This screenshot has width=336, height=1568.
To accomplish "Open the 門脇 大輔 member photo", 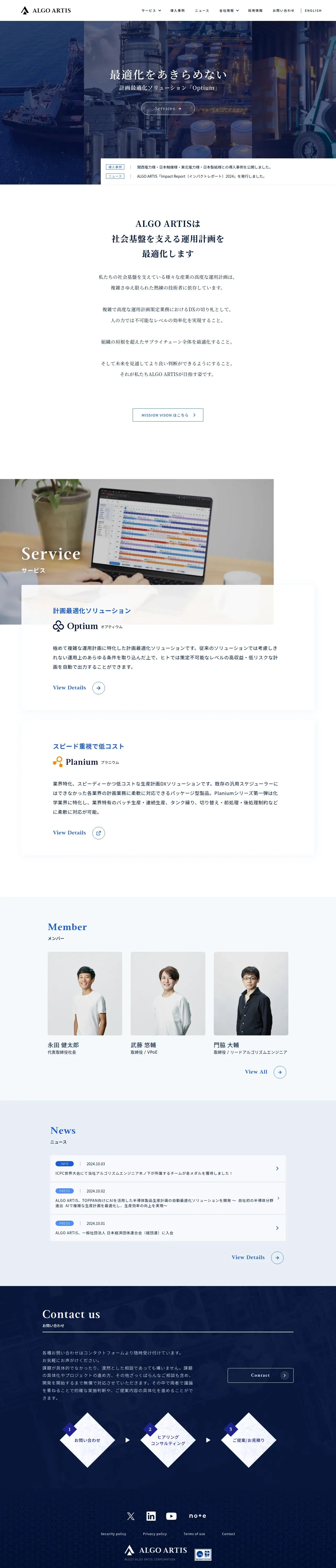I will pyautogui.click(x=251, y=993).
